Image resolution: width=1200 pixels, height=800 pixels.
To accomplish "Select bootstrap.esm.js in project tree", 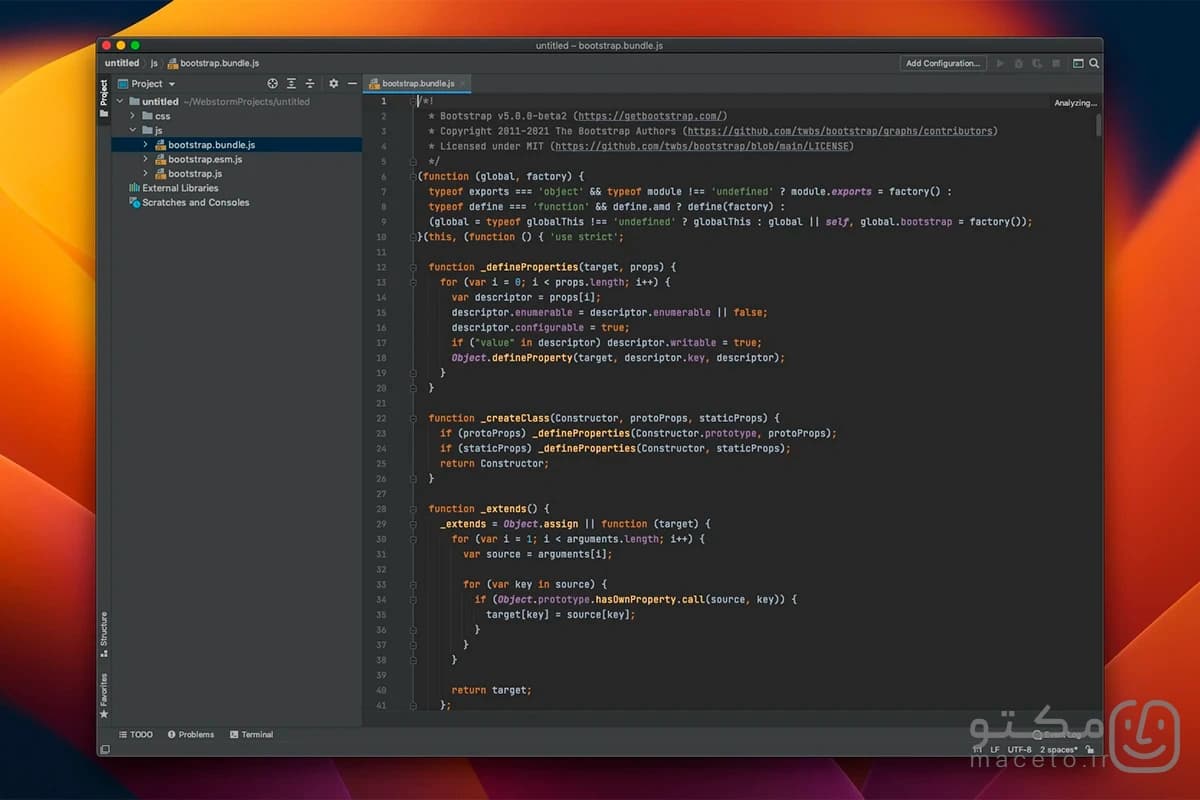I will coord(236,159).
